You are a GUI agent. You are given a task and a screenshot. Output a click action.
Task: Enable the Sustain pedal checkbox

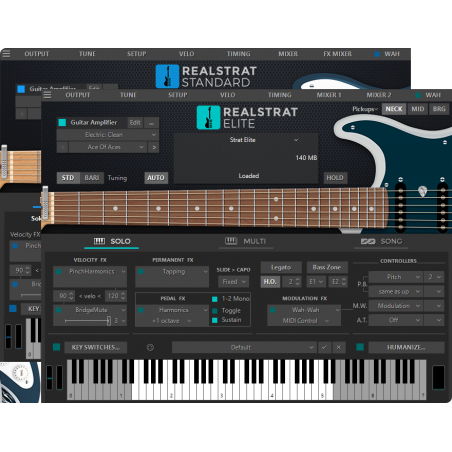(215, 320)
